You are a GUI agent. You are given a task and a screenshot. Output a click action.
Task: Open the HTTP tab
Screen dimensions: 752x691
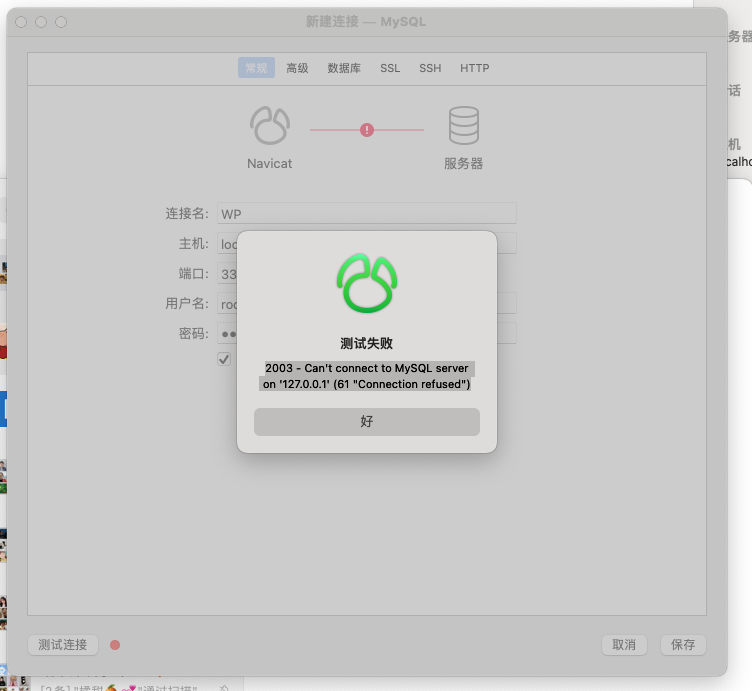click(x=474, y=68)
